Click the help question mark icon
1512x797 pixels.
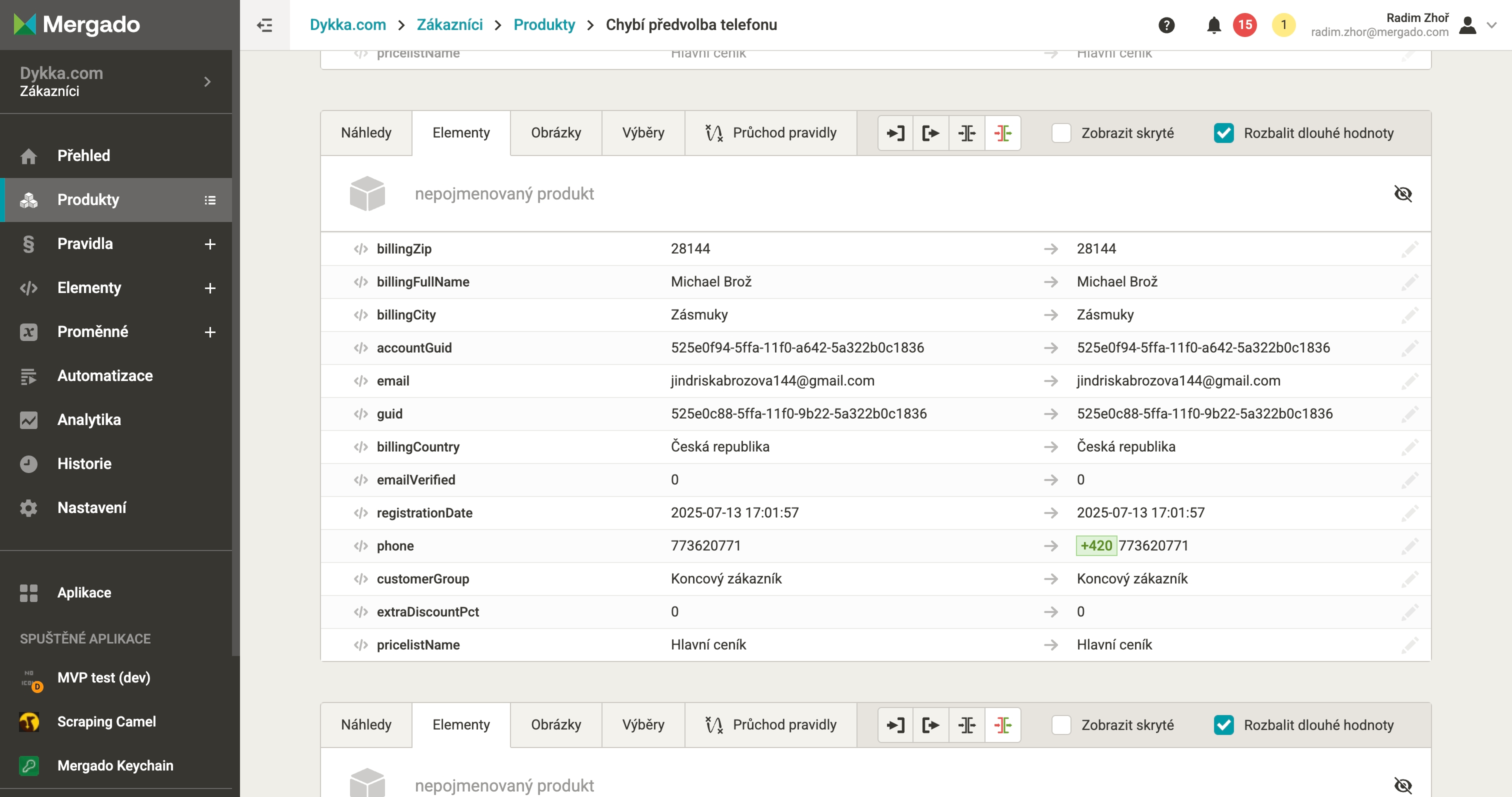[1166, 25]
